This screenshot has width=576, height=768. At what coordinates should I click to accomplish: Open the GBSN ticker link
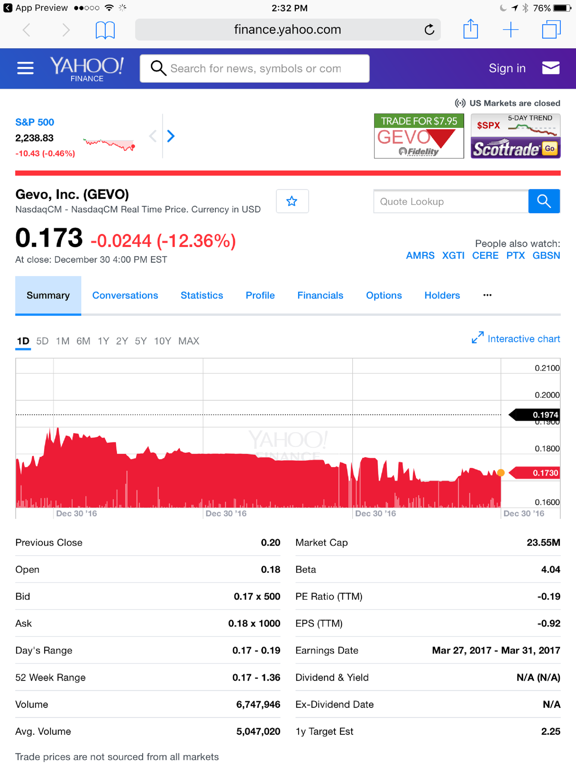point(546,256)
